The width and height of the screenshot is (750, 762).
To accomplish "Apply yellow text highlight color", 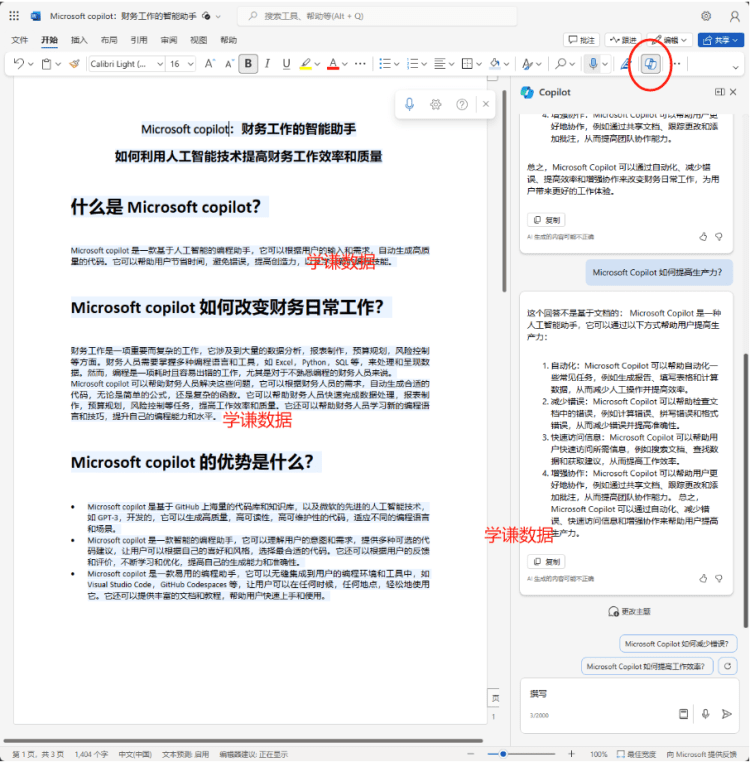I will tap(305, 64).
